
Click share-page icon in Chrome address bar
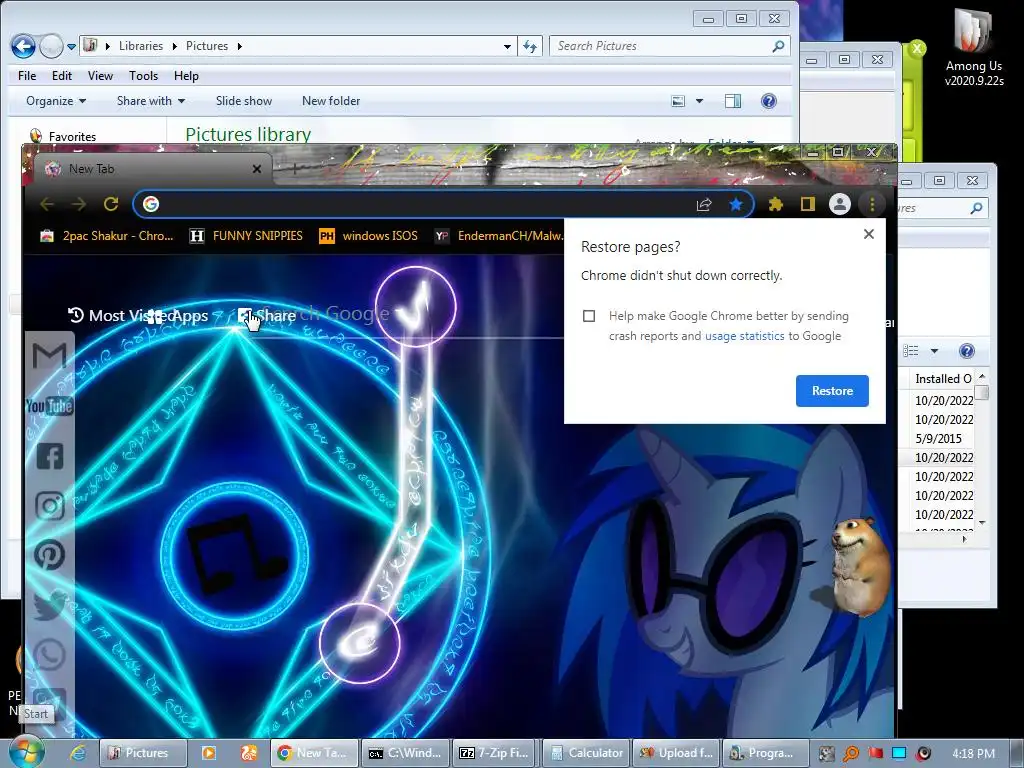coord(703,204)
